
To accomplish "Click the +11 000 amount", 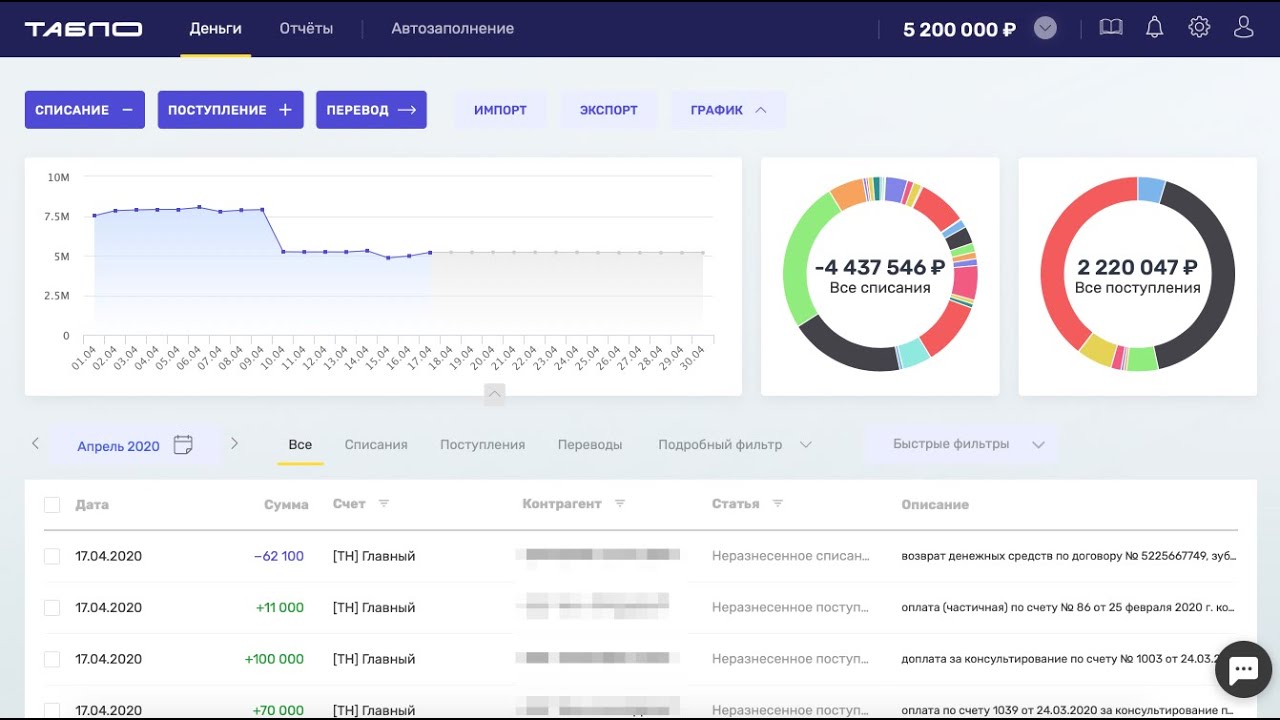I will [280, 608].
